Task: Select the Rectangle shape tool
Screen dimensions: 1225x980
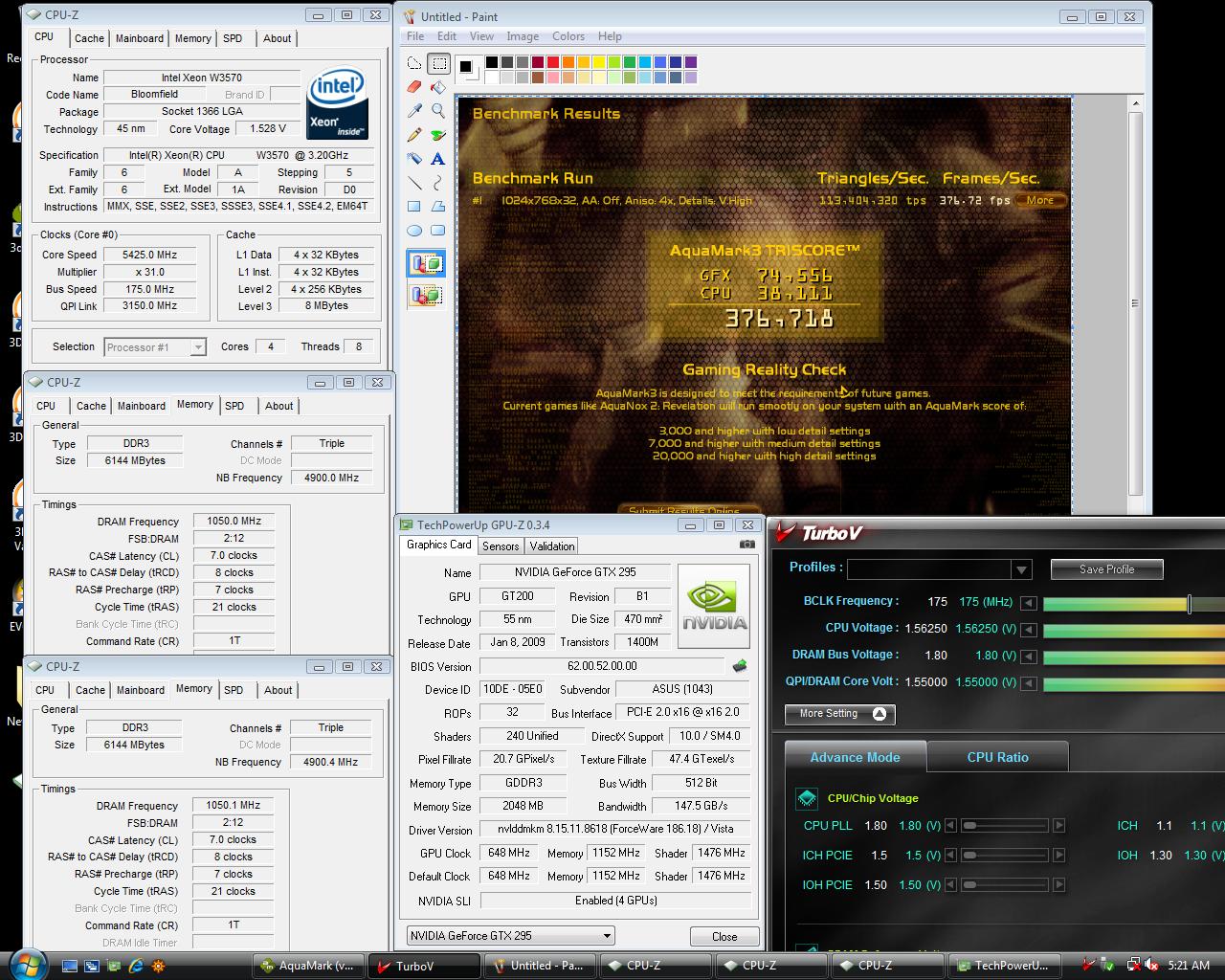Action: tap(414, 207)
